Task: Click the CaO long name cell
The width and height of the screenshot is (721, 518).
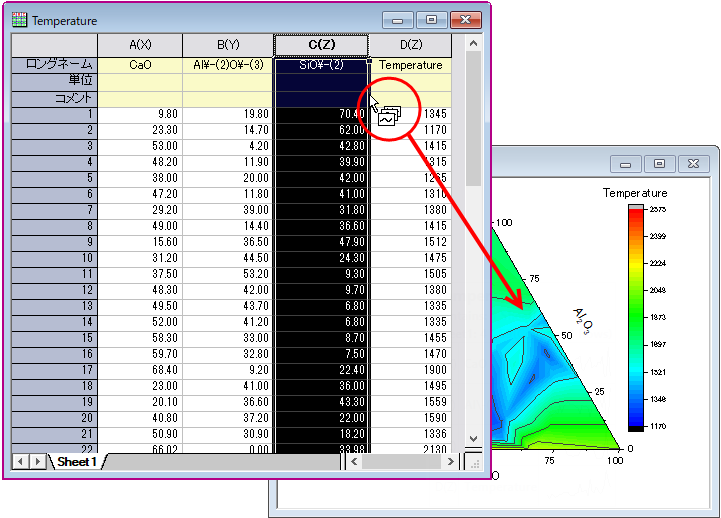Action: click(140, 65)
